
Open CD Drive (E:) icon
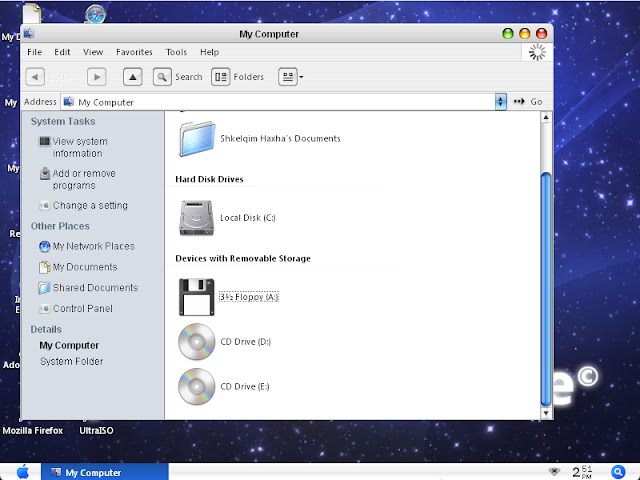(197, 386)
